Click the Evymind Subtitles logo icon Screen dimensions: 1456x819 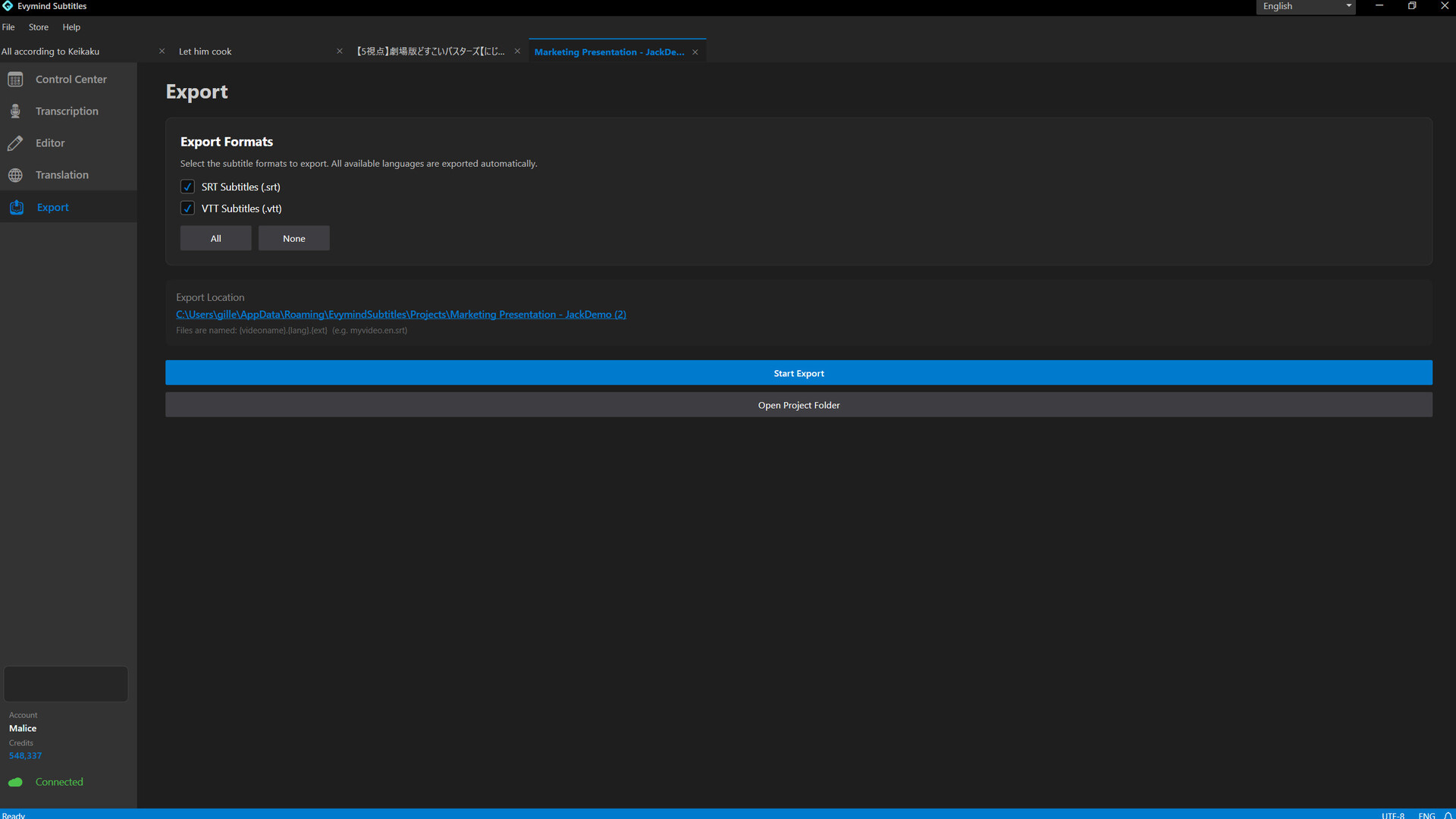click(x=8, y=6)
